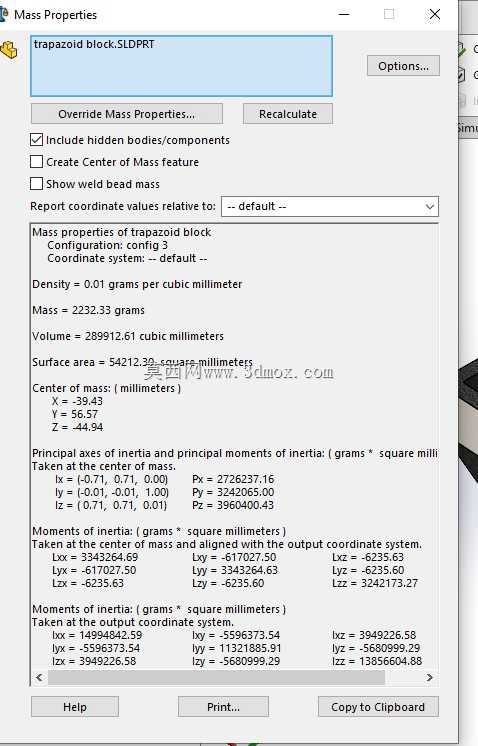Click Lxx = 3343264.69 value

pos(95,557)
